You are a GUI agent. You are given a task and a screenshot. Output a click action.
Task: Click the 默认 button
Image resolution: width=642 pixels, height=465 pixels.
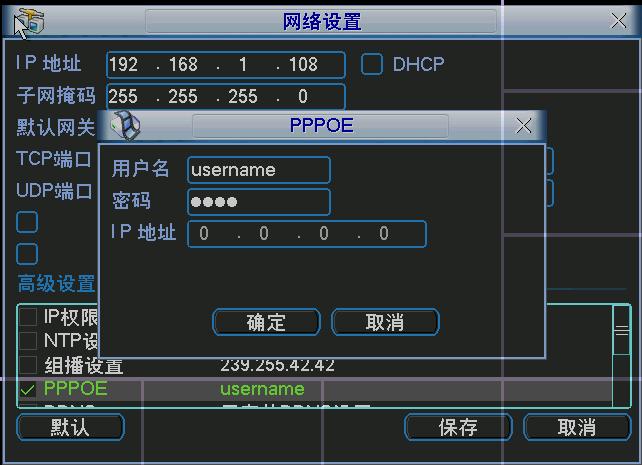(x=70, y=427)
